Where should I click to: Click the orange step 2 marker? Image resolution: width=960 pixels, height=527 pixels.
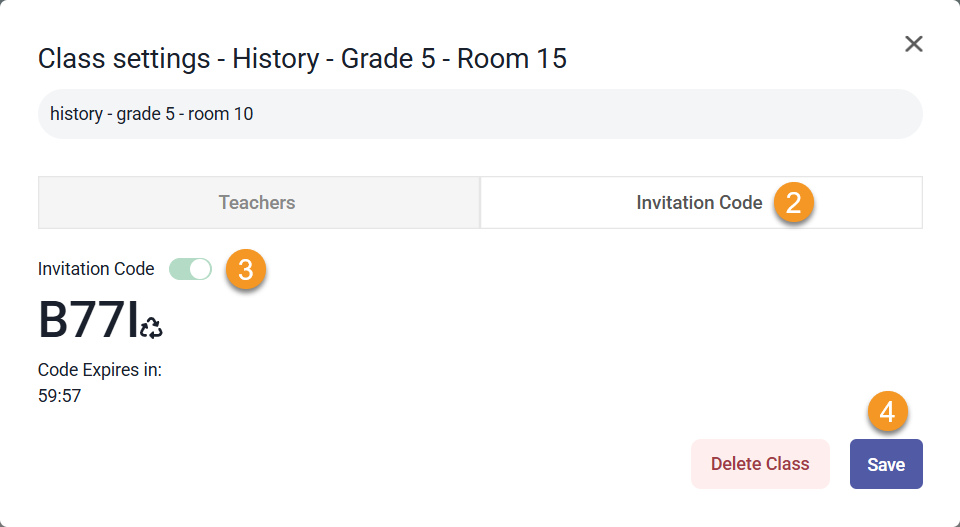coord(794,203)
